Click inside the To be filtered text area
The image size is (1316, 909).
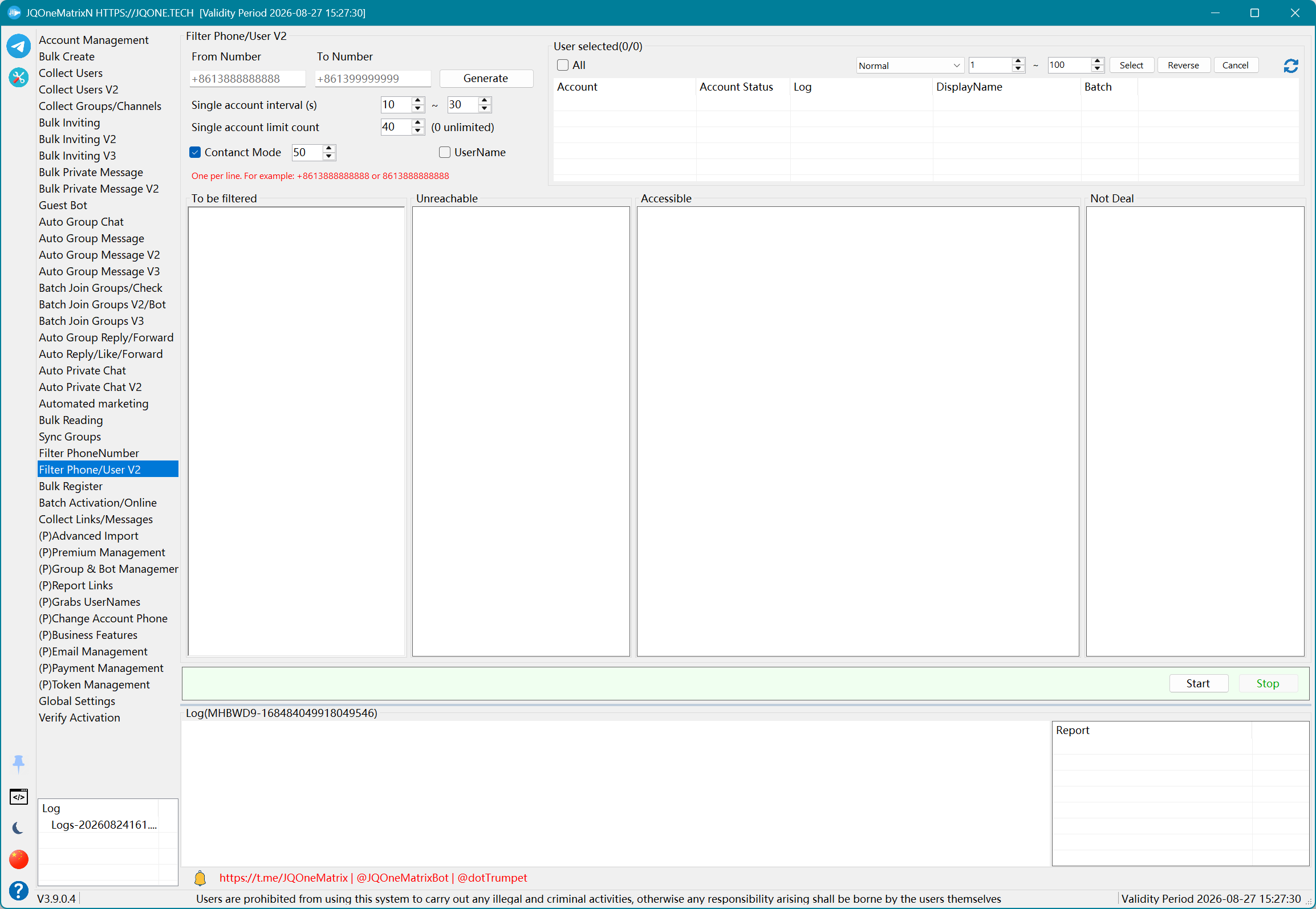tap(296, 431)
